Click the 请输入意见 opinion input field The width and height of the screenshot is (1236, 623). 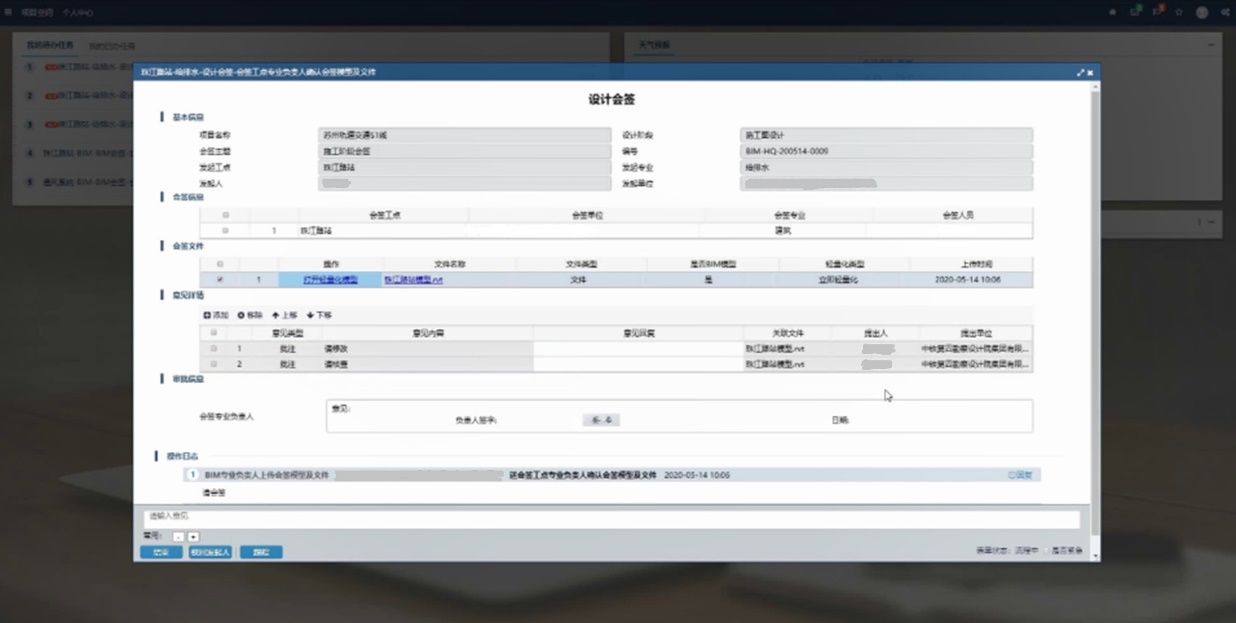coord(612,519)
